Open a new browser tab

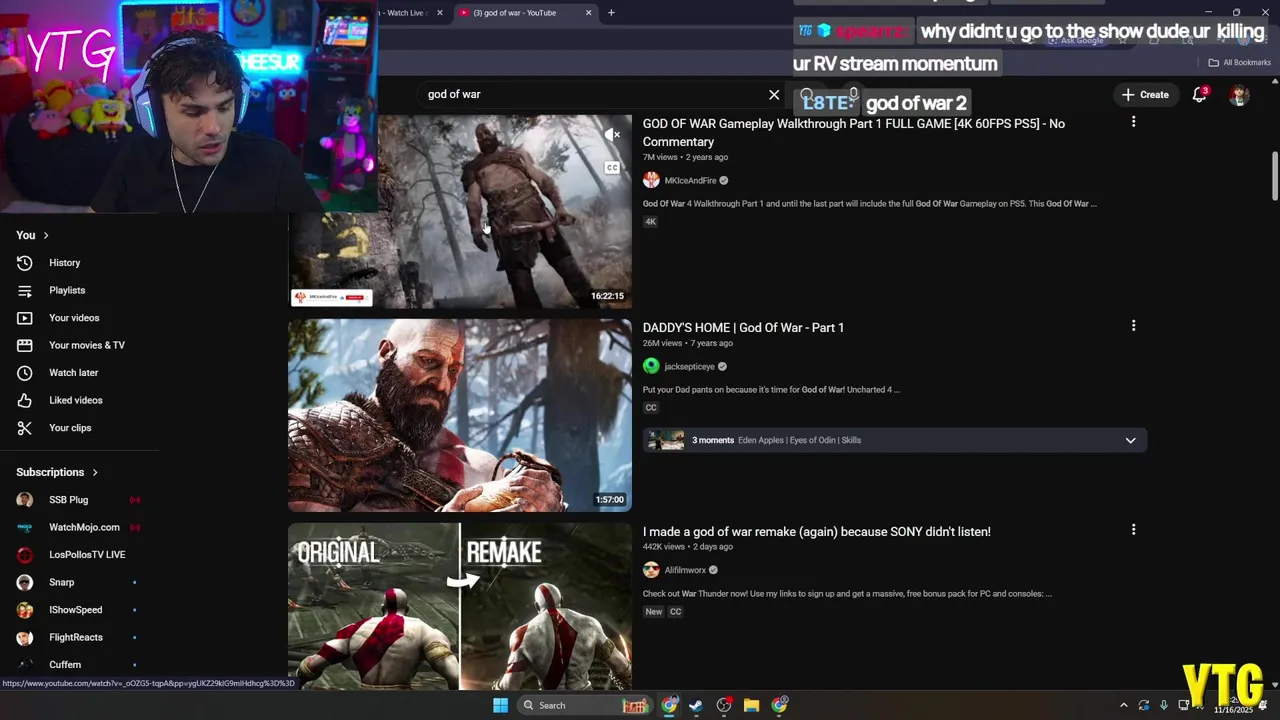pyautogui.click(x=611, y=13)
